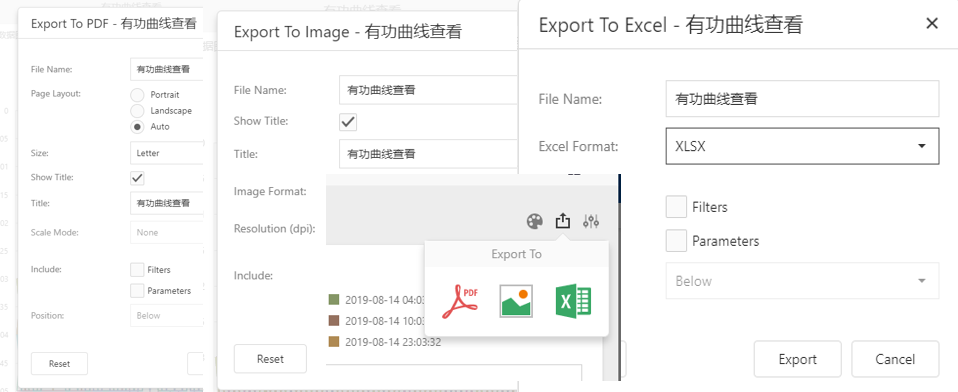The image size is (958, 392).
Task: Toggle Parameters checkbox in PDF dialog
Action: click(x=137, y=291)
